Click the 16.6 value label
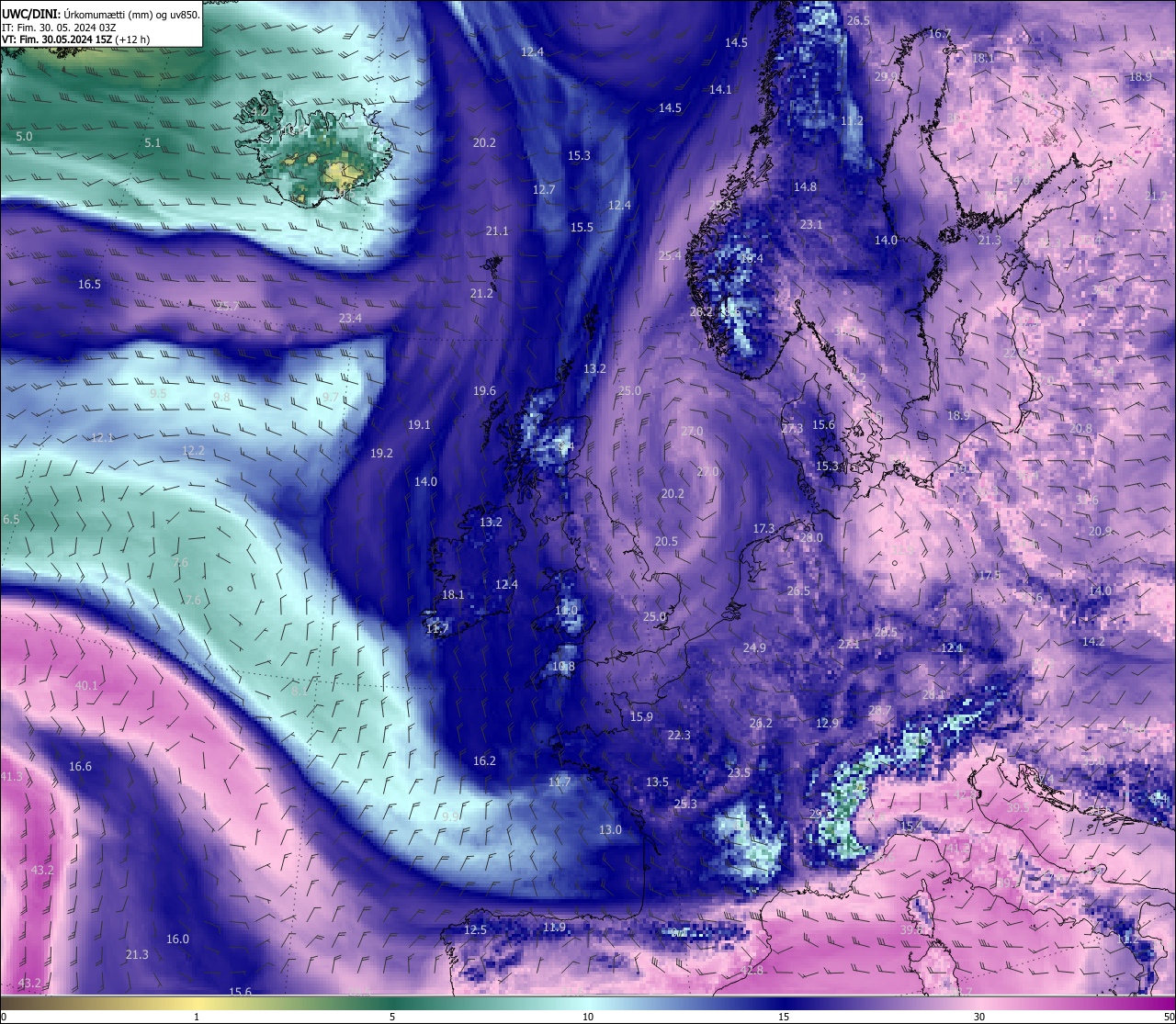1176x1024 pixels. (x=80, y=767)
